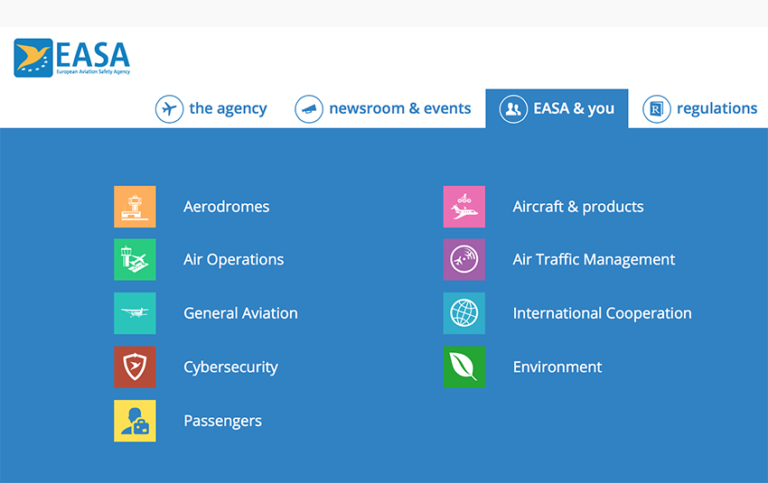Click the purple Air Traffic Management icon
This screenshot has width=768, height=483.
[x=464, y=260]
